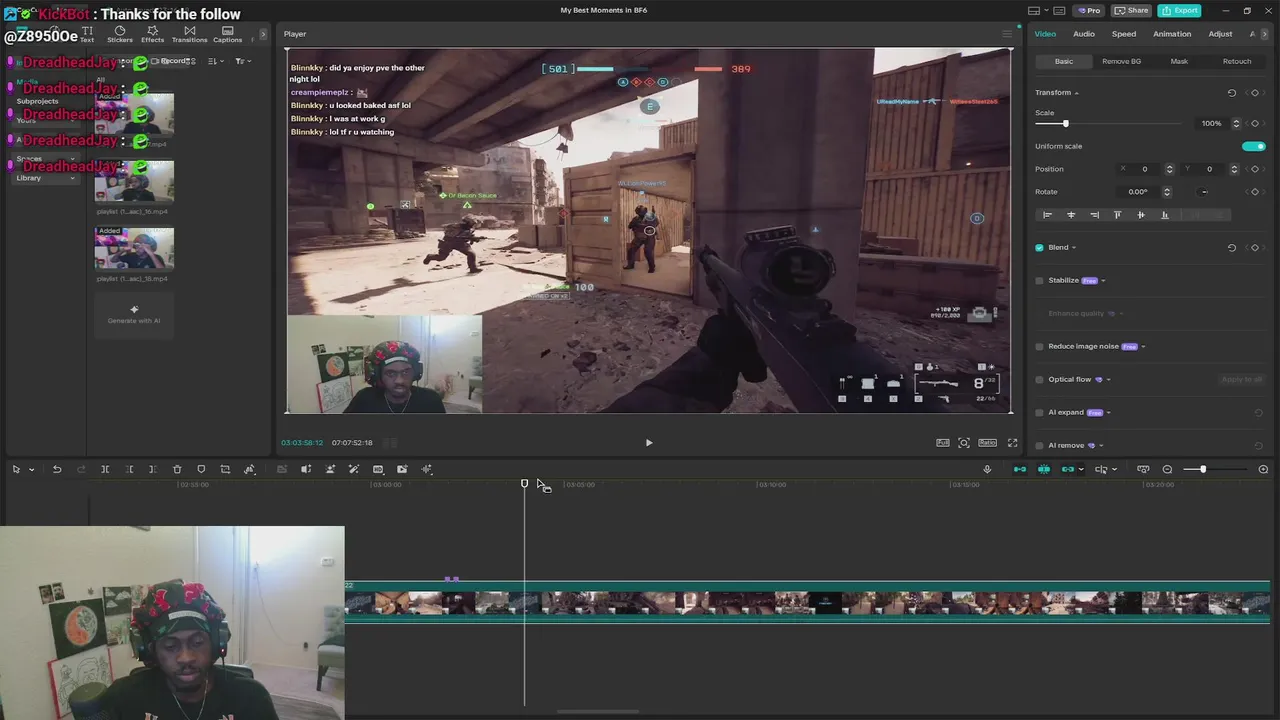Click the zoom in timeline icon
Screen dimensions: 1280x720
click(1263, 469)
